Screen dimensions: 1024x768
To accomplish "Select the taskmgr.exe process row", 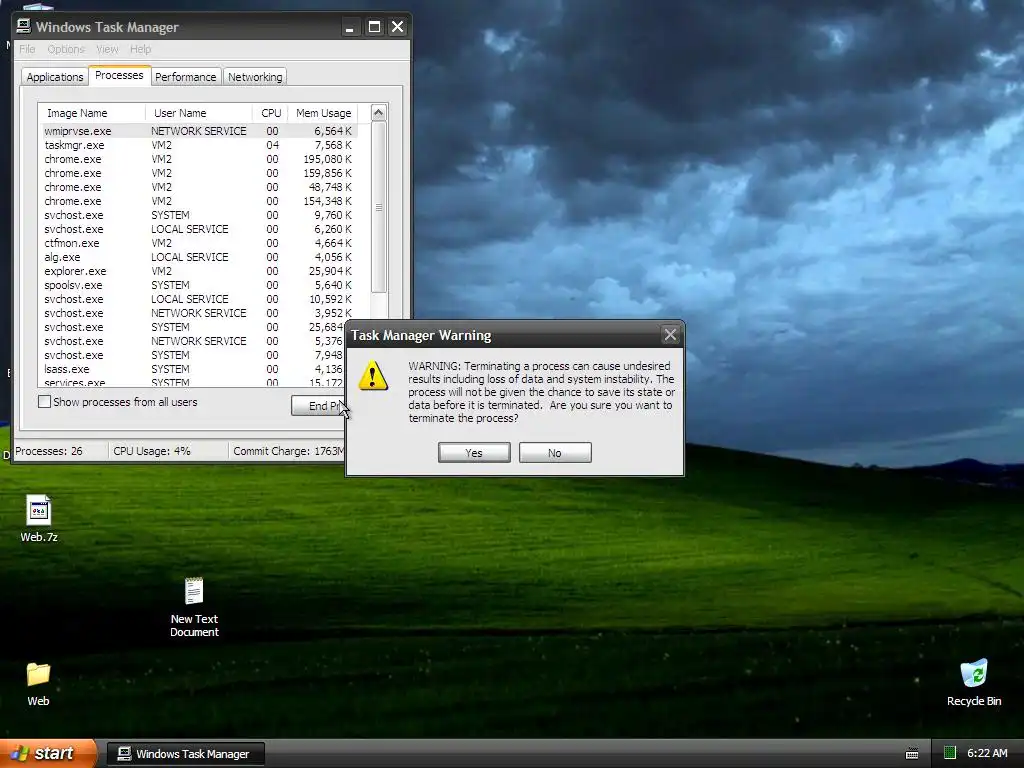I will point(198,145).
